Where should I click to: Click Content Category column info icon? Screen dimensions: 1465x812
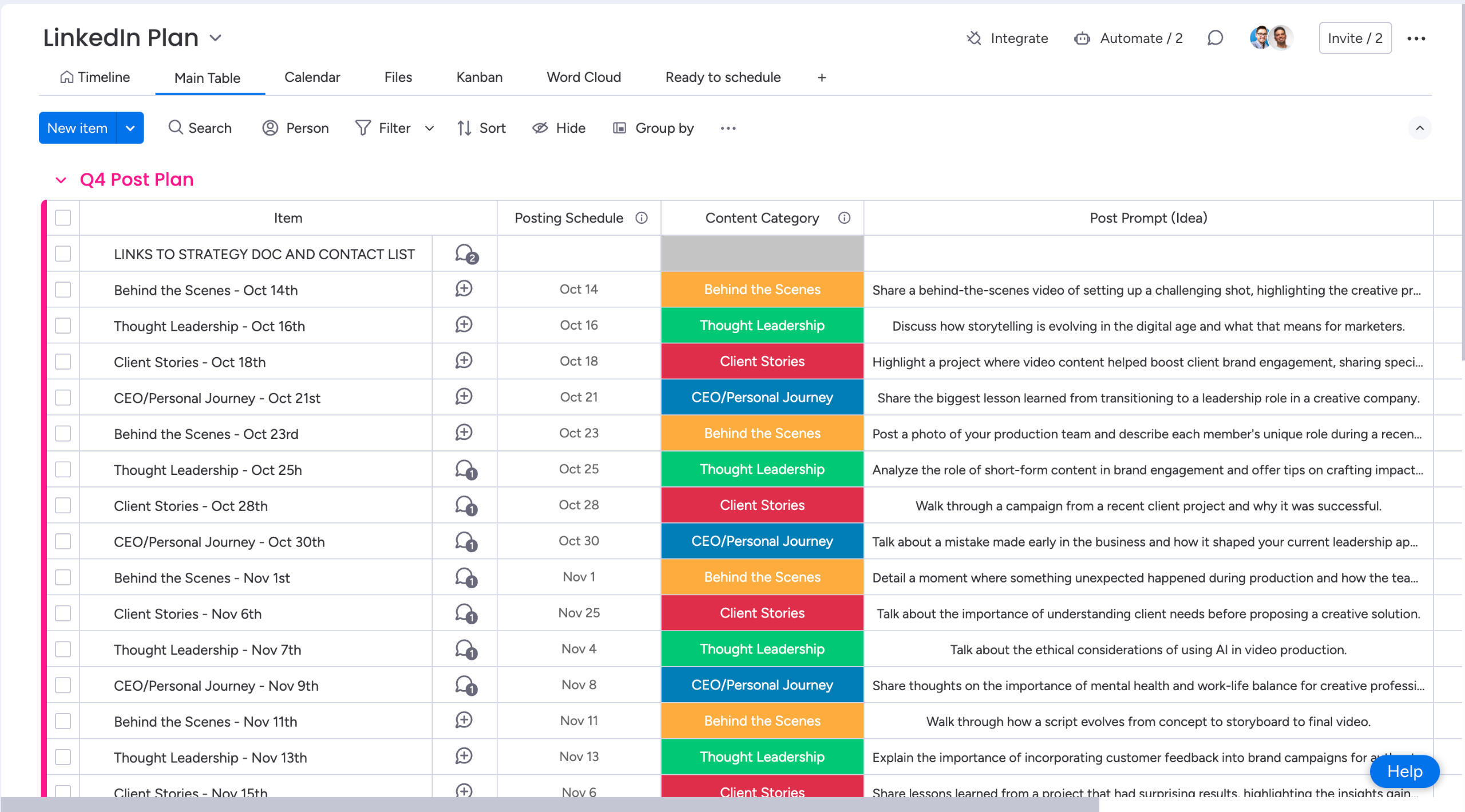(x=844, y=217)
